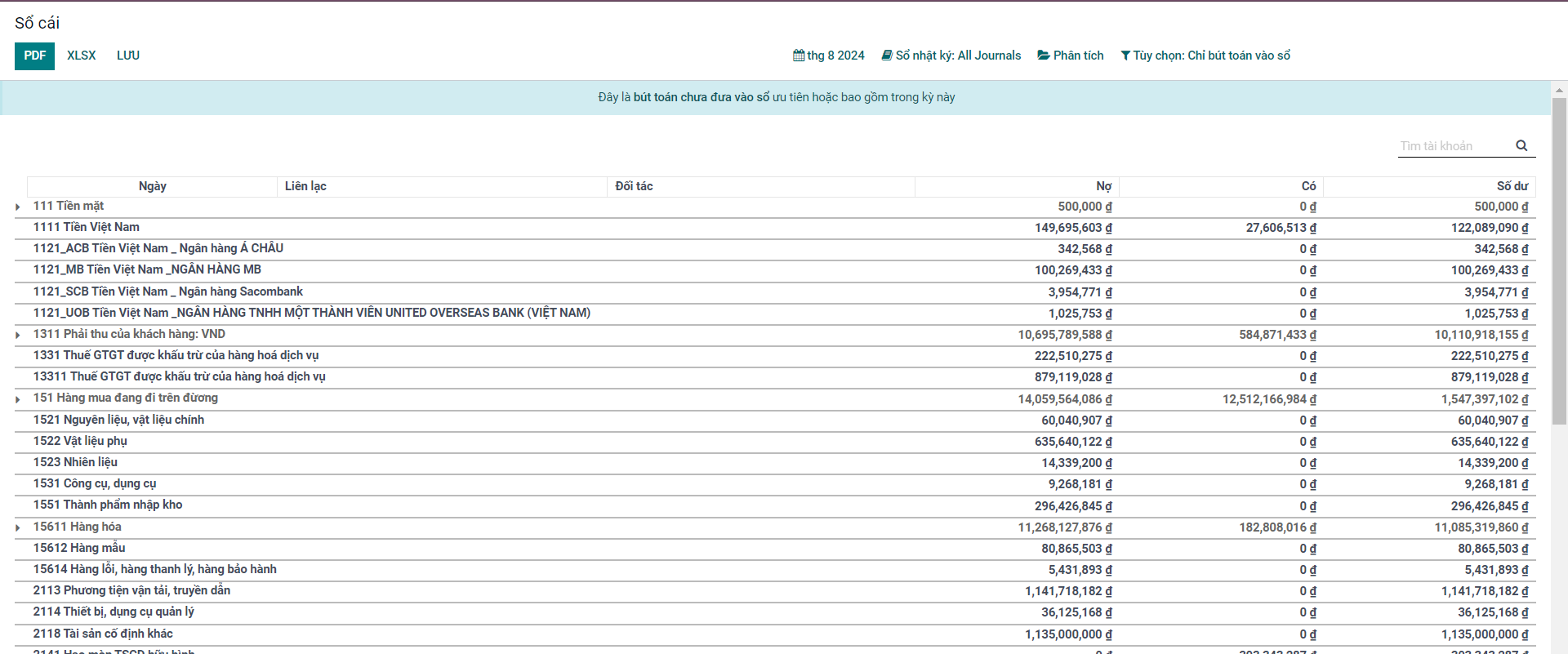This screenshot has height=654, width=1568.
Task: Open the Phân tích analytic filter
Action: (x=1078, y=56)
